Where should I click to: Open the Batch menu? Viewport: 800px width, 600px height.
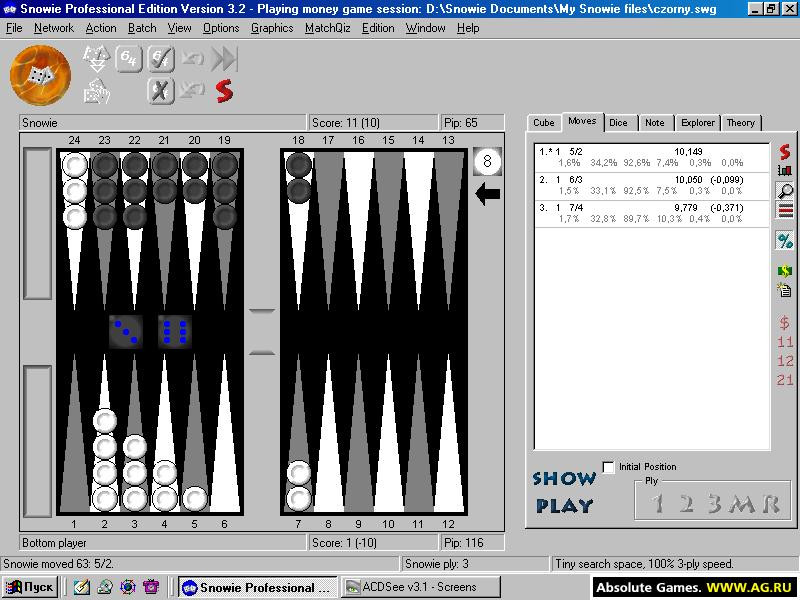click(x=142, y=28)
